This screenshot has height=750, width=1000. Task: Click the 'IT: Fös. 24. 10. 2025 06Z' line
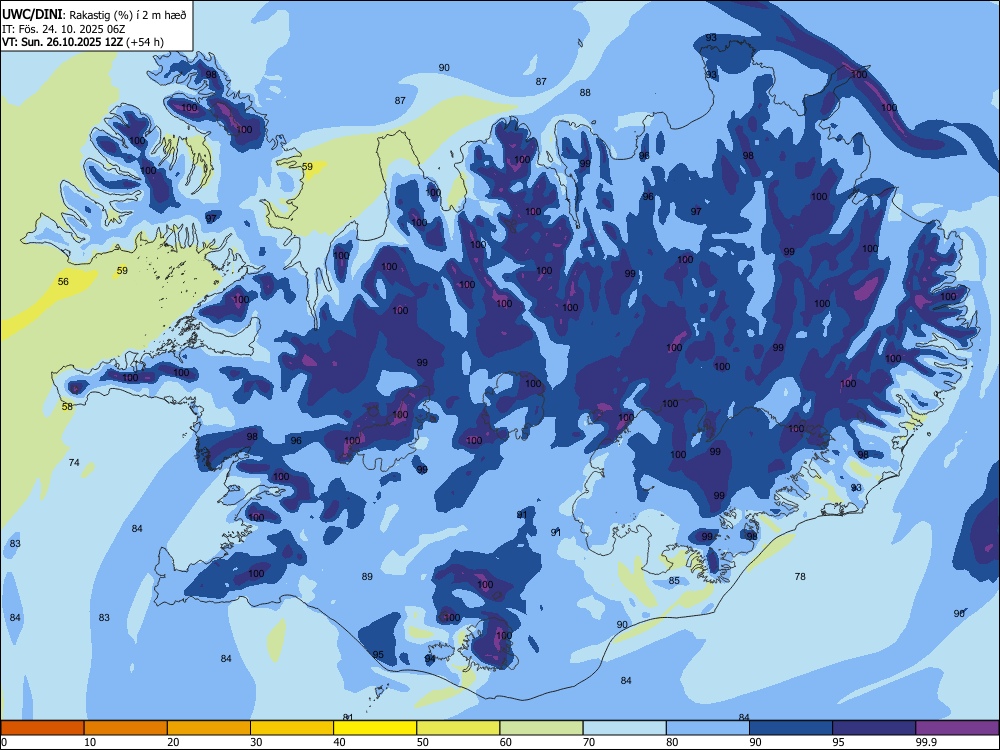pyautogui.click(x=63, y=29)
